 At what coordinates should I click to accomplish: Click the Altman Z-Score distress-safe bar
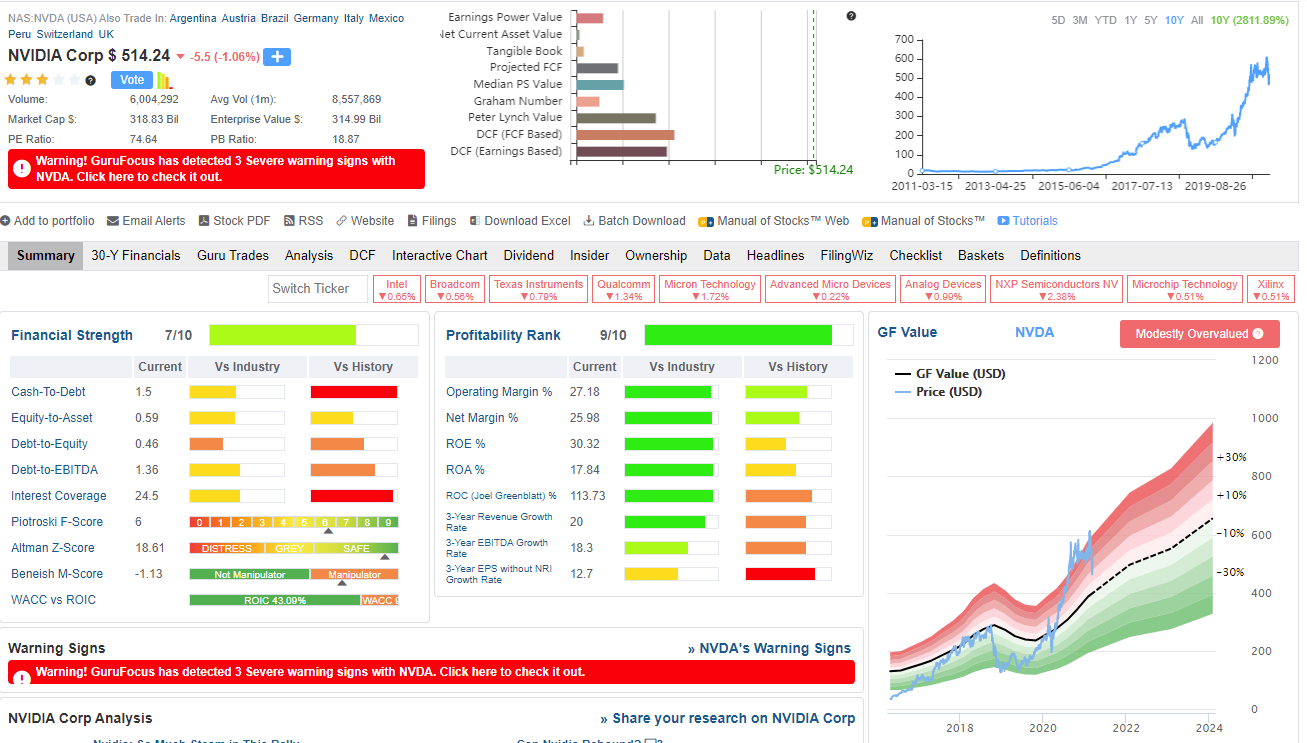[294, 548]
